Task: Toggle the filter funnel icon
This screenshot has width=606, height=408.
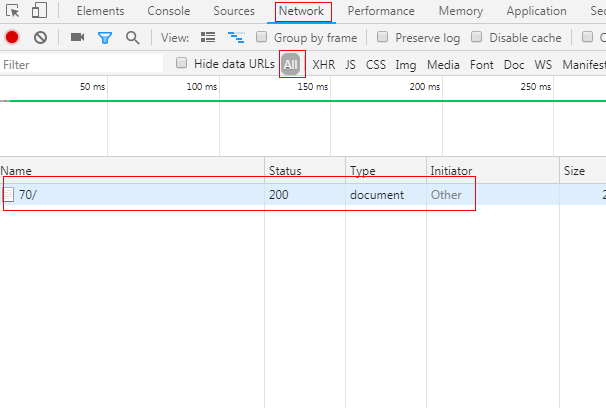Action: click(105, 38)
